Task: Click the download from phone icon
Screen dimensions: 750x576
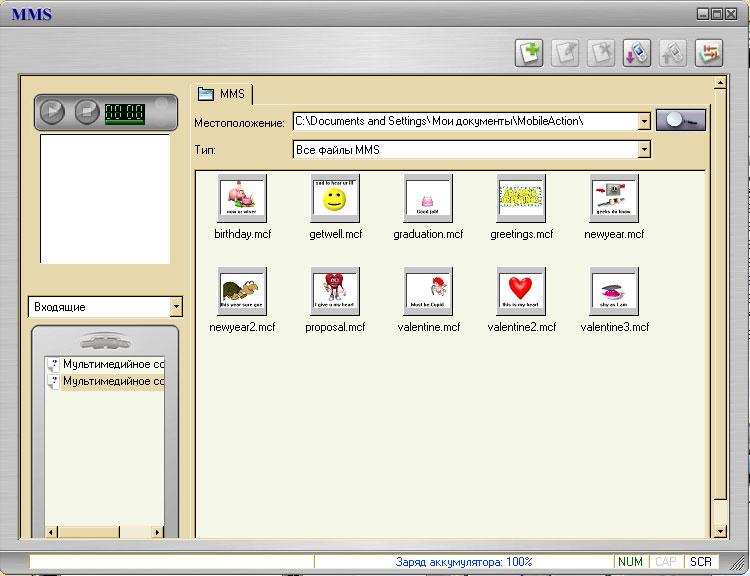Action: [636, 53]
